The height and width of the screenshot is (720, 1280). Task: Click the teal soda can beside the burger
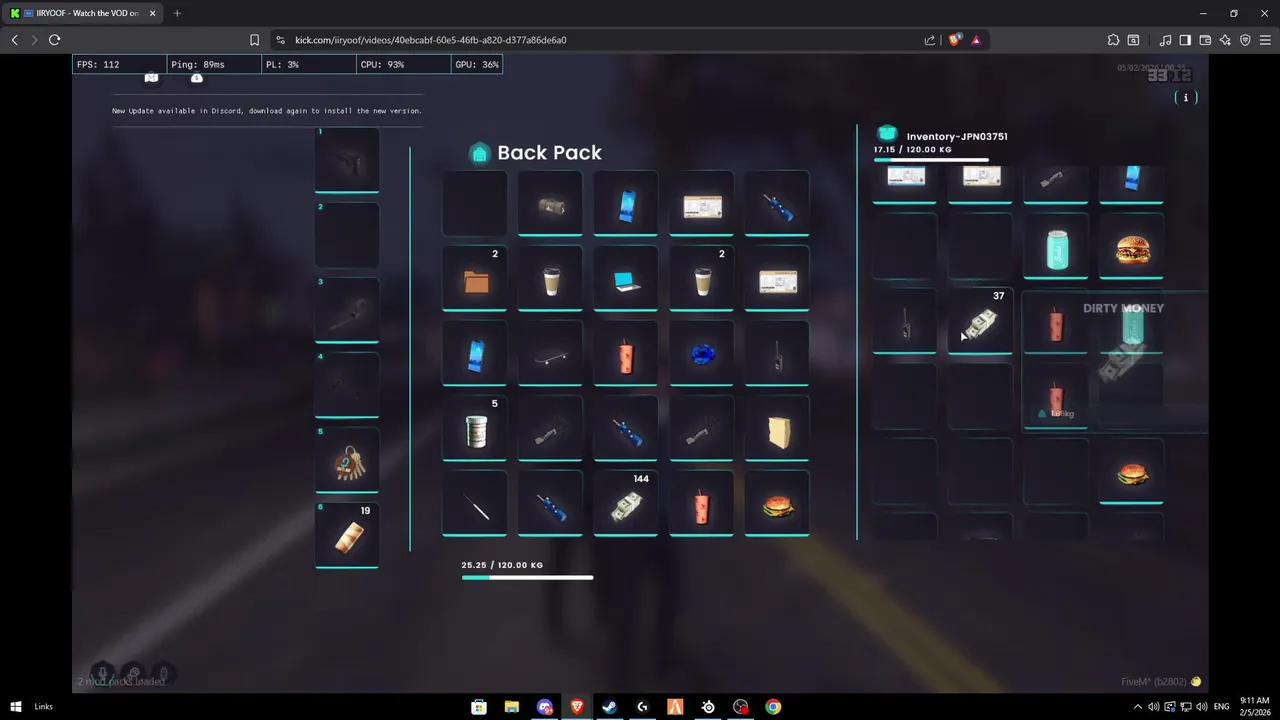[1056, 248]
